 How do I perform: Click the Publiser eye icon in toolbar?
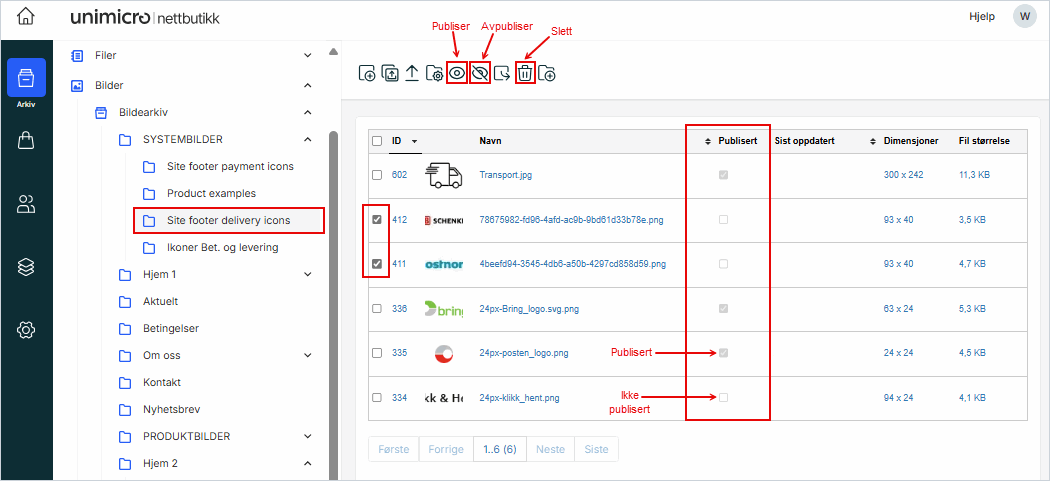point(457,73)
